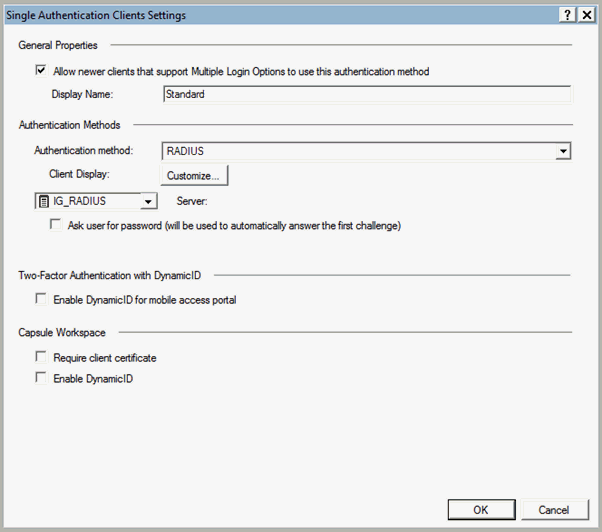
Task: Click the Client Display label
Action: click(78, 175)
